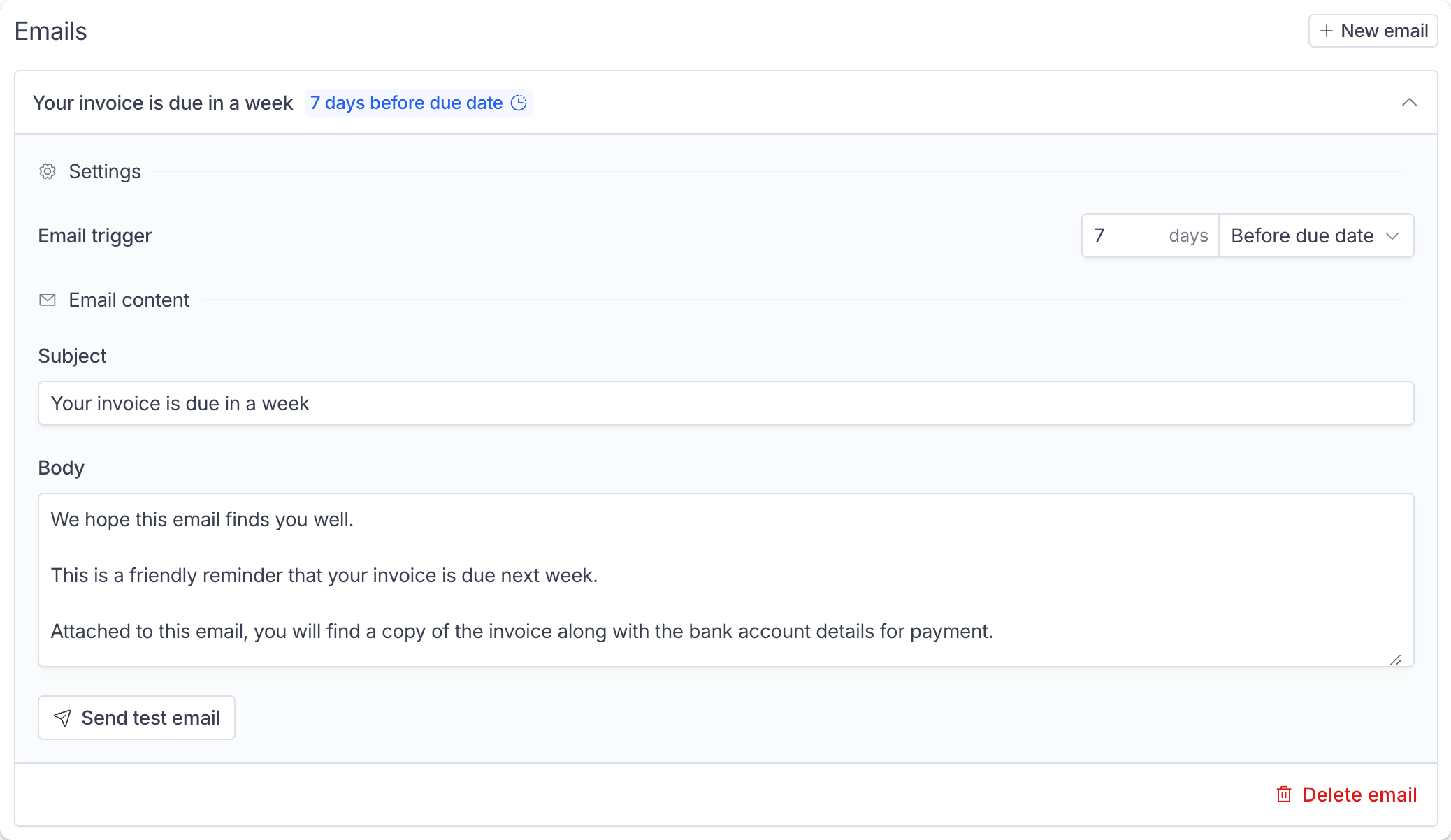The height and width of the screenshot is (840, 1451).
Task: Click the envelope icon beside Email content
Action: (x=48, y=300)
